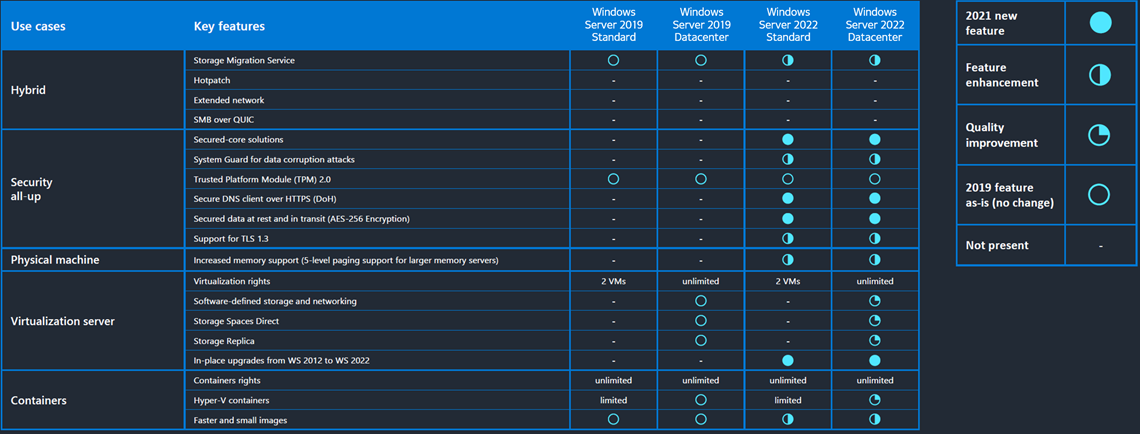Click the Key features column header

point(229,27)
